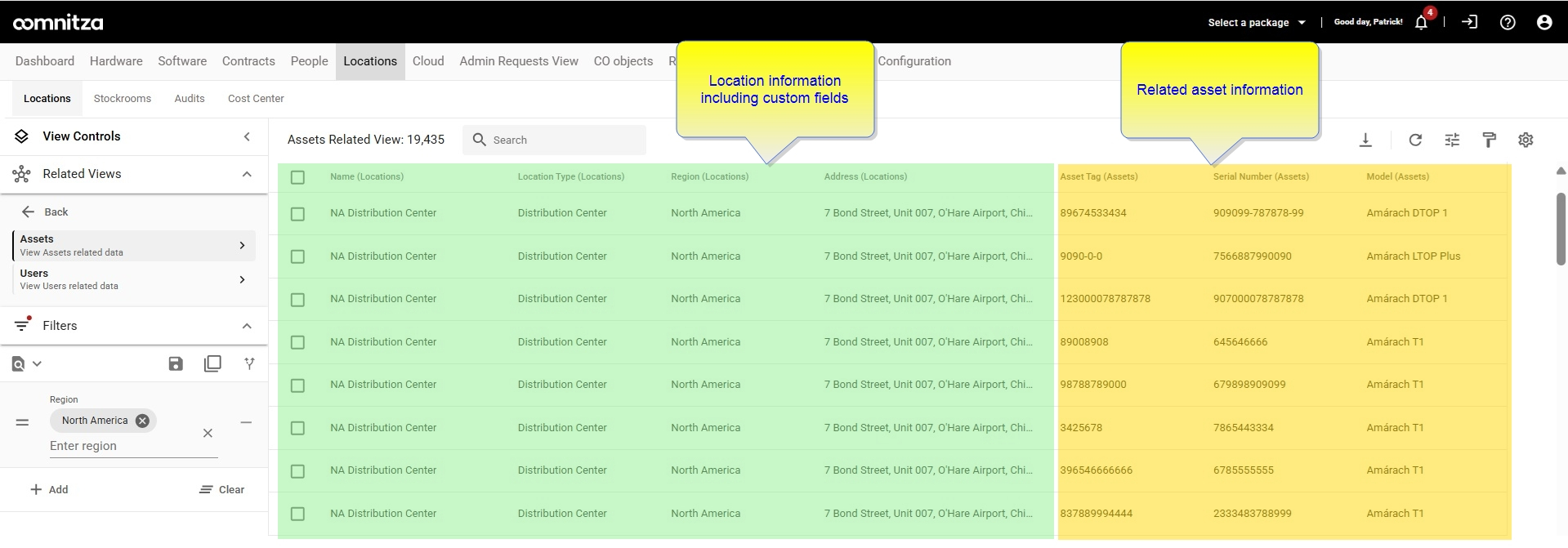Click the scrollbar up arrow
Image resolution: width=1568 pixels, height=548 pixels.
[x=1561, y=172]
